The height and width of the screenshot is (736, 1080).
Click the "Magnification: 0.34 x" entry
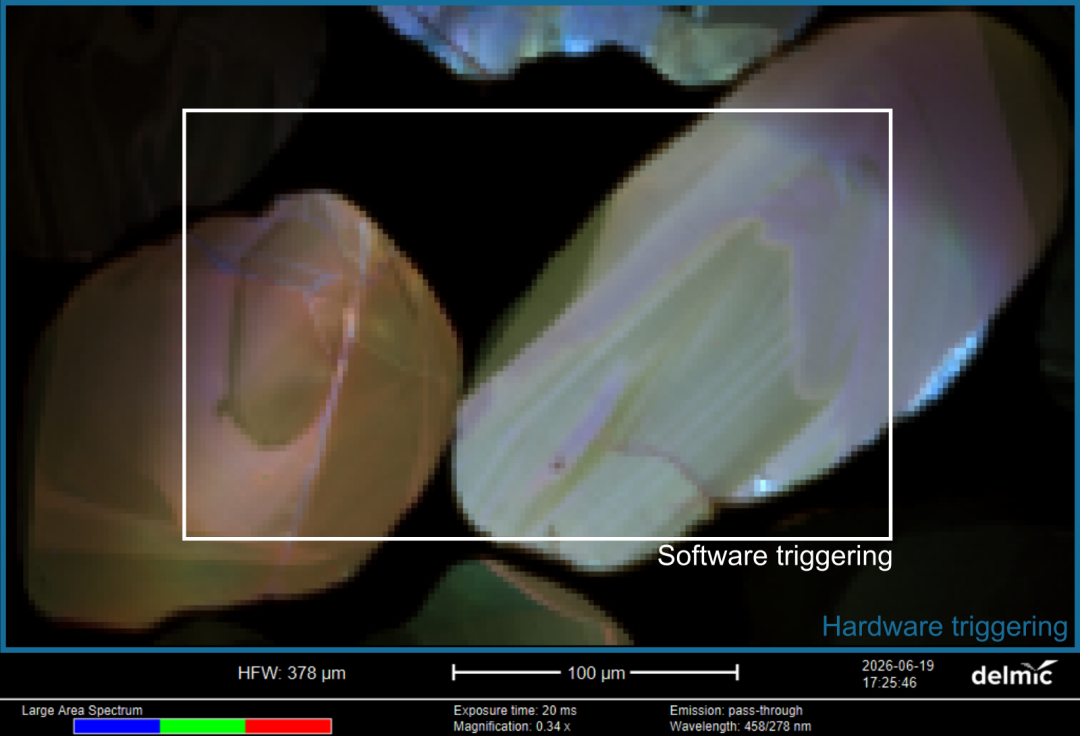511,726
